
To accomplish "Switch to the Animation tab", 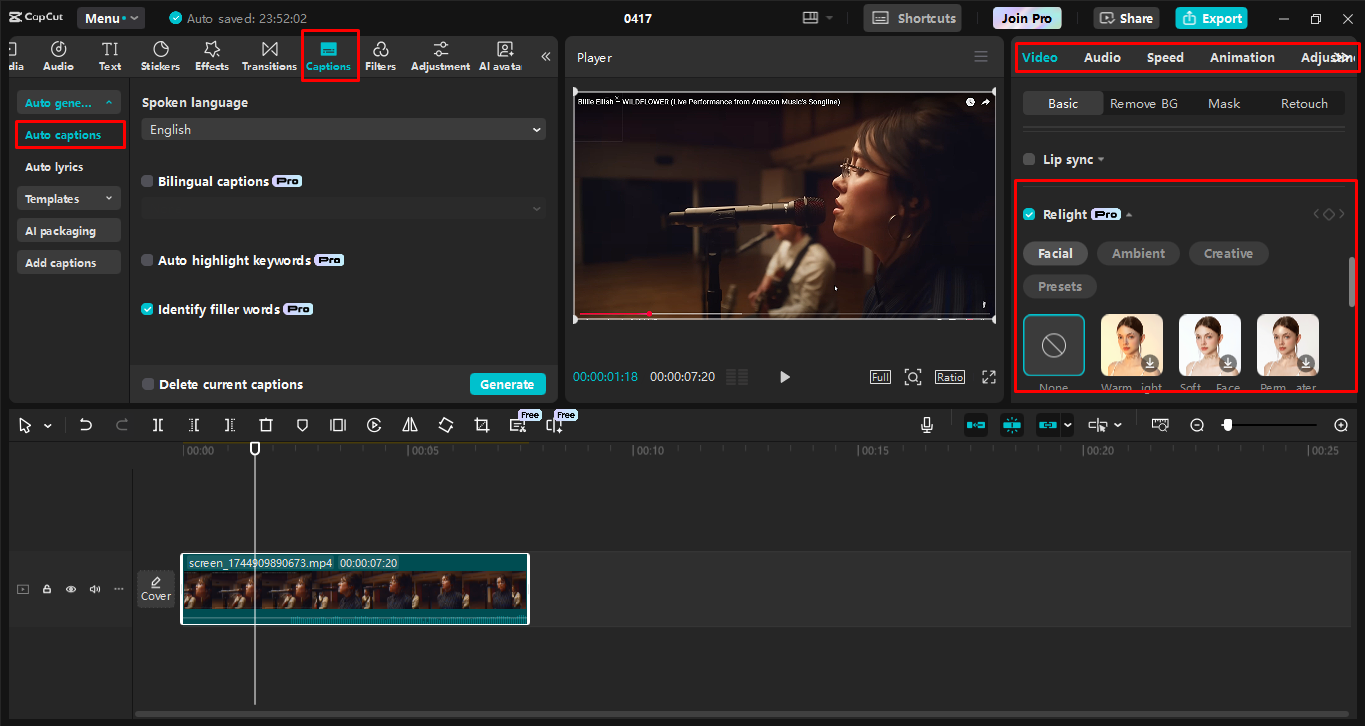I will pyautogui.click(x=1242, y=58).
